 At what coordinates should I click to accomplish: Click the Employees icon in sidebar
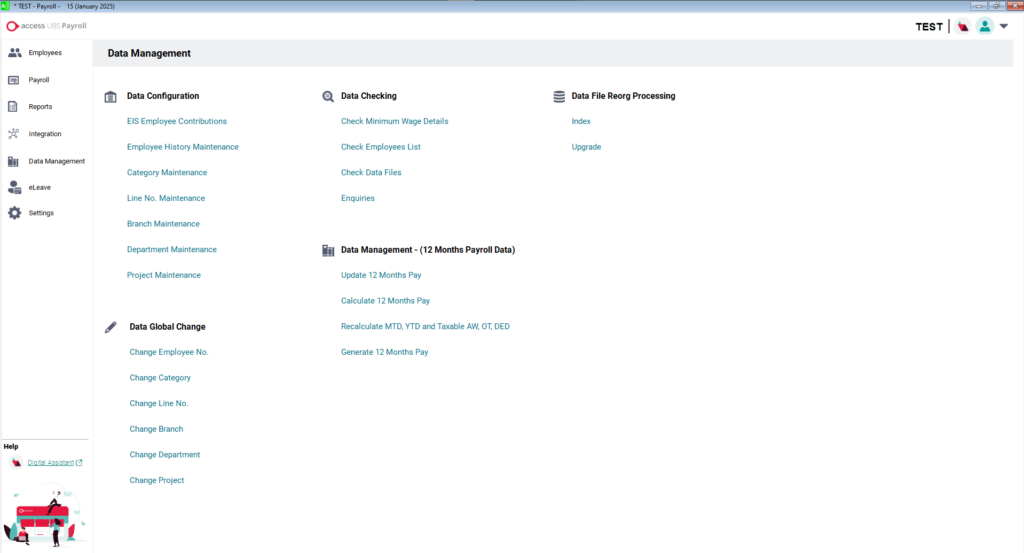click(x=14, y=52)
